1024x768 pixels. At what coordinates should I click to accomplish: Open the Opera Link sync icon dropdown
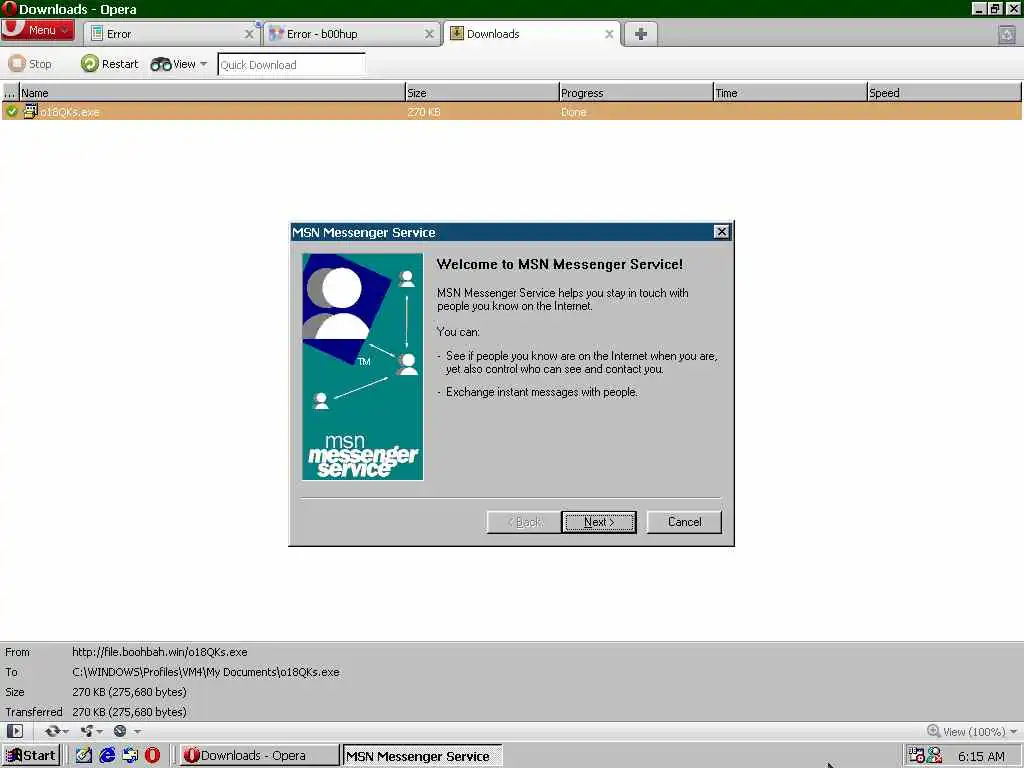click(57, 731)
